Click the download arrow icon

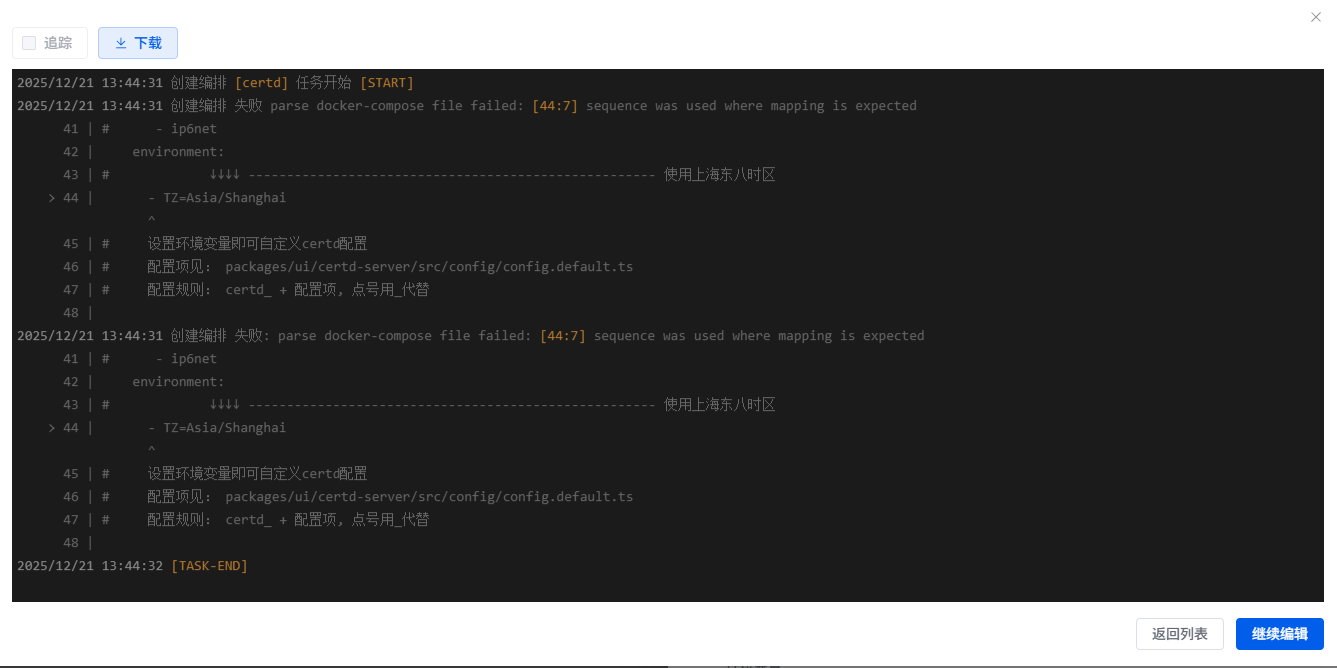121,43
